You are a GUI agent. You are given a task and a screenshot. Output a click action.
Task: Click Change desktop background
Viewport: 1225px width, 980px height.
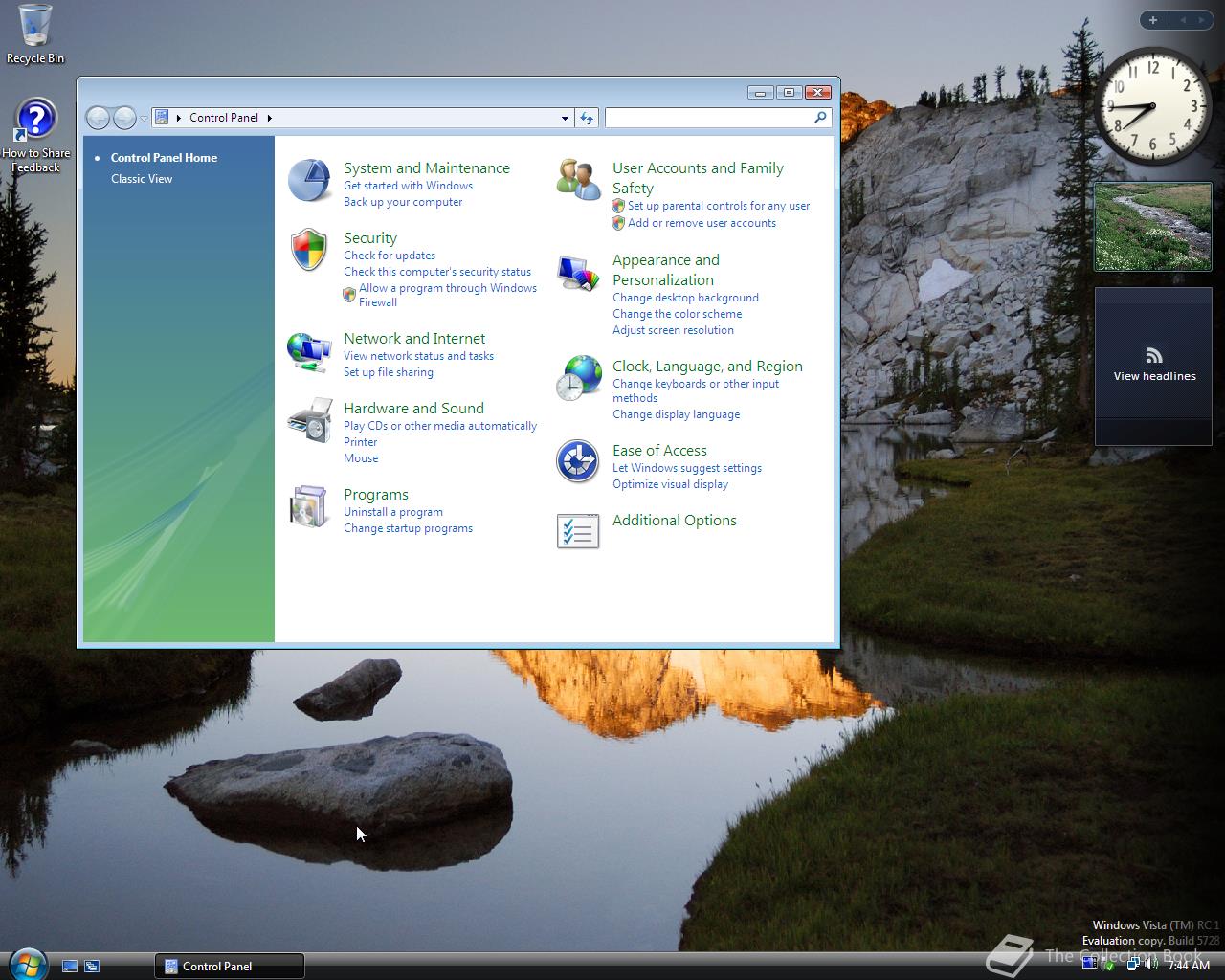pyautogui.click(x=685, y=298)
